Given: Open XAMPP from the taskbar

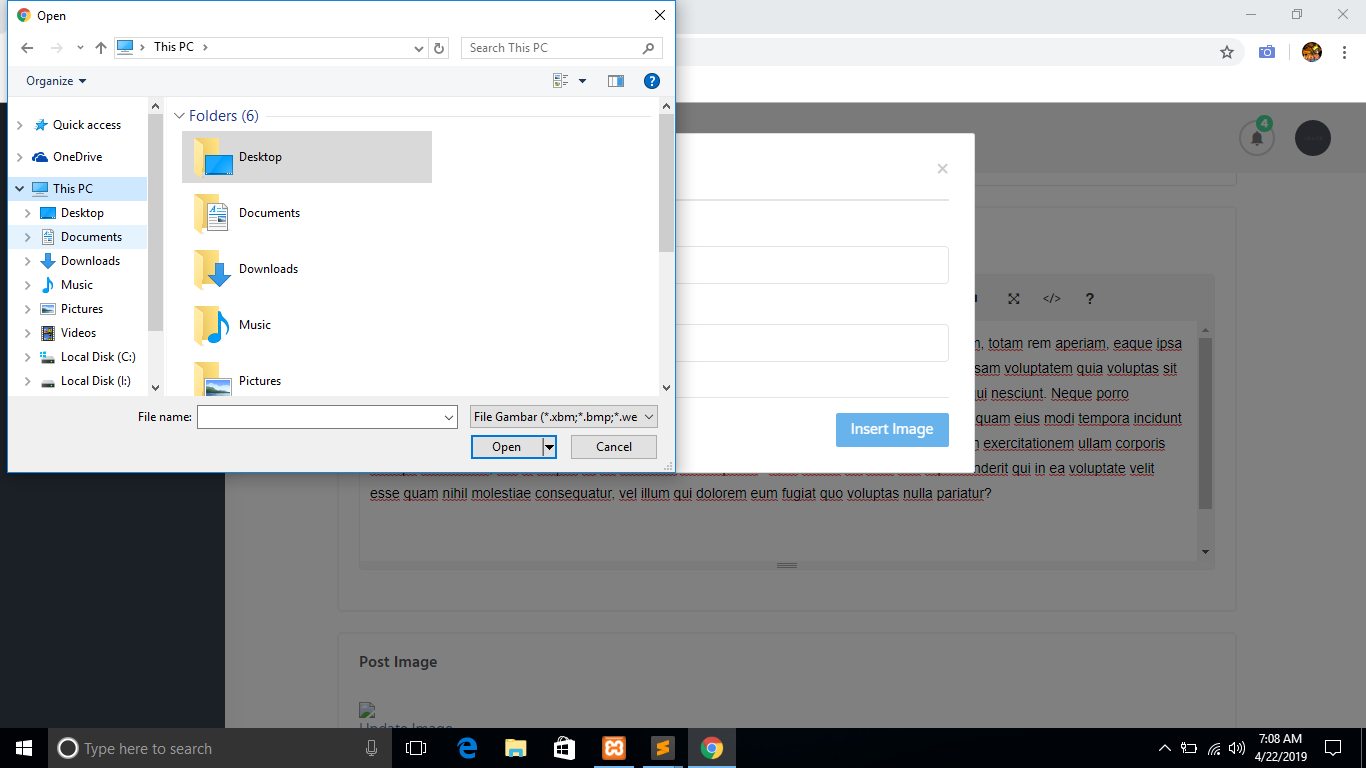Looking at the screenshot, I should (614, 748).
